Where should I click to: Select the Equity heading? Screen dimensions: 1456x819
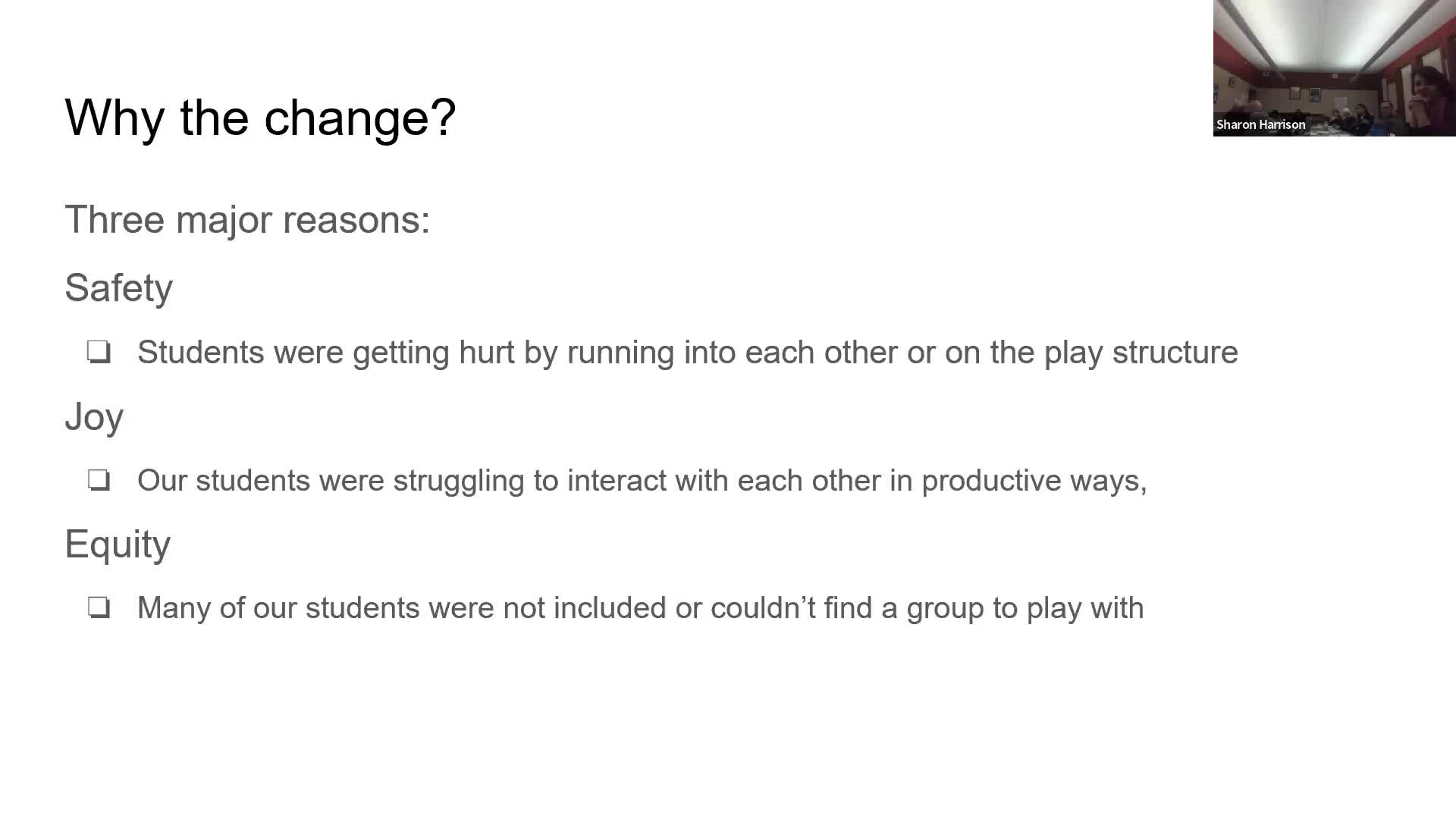[118, 544]
